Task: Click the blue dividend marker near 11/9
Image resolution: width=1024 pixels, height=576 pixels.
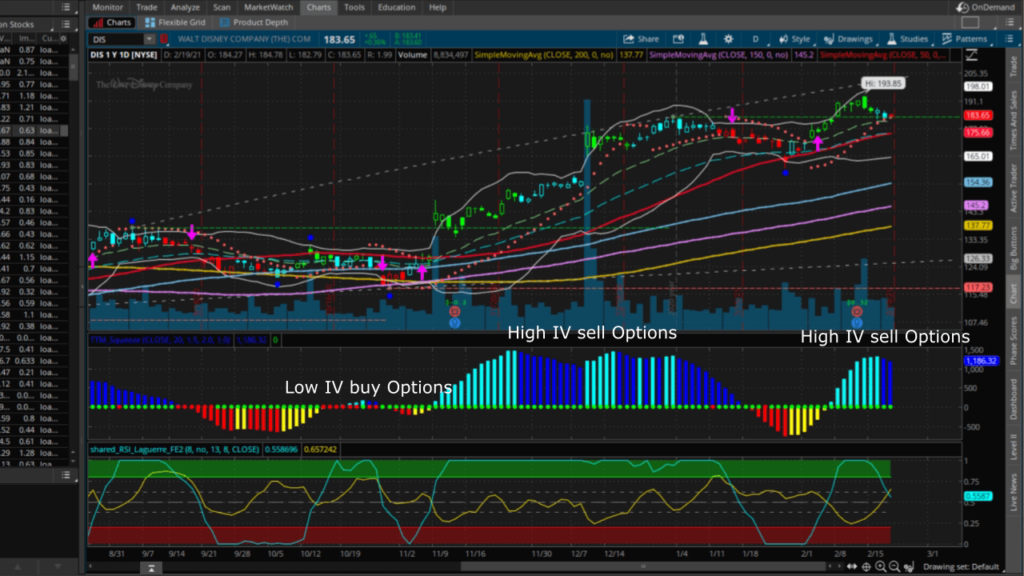Action: click(455, 323)
